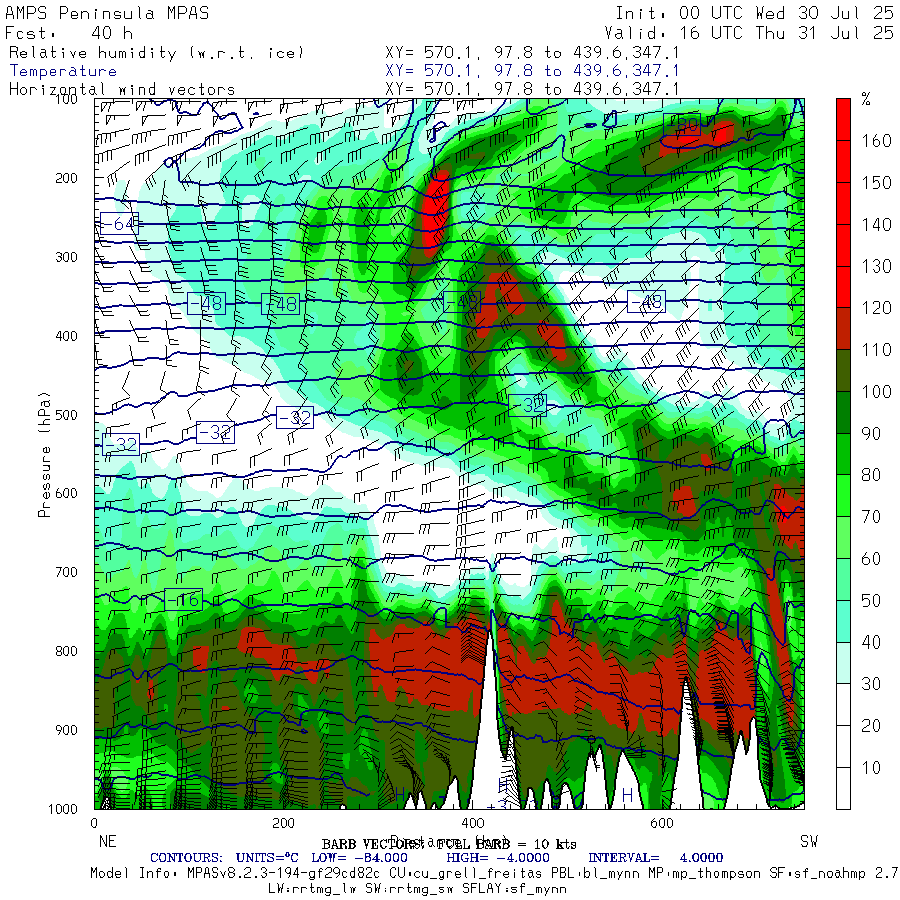
Task: Click the colorbar label '160'
Action: coord(876,141)
